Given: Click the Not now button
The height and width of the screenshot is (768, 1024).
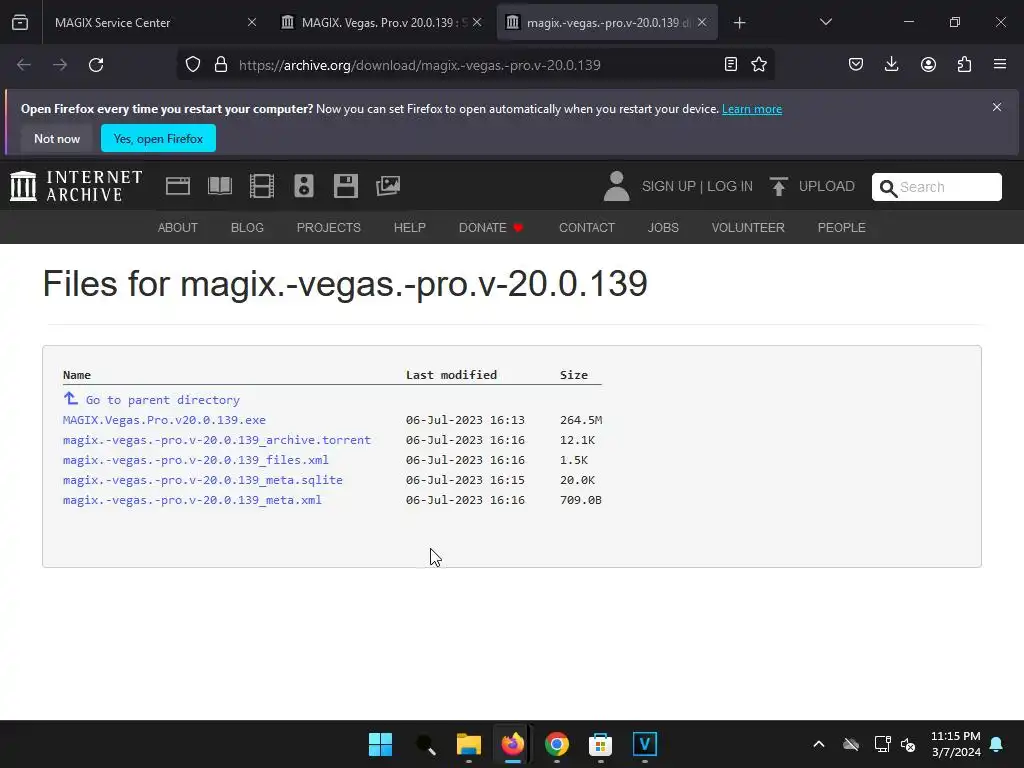Looking at the screenshot, I should (57, 138).
